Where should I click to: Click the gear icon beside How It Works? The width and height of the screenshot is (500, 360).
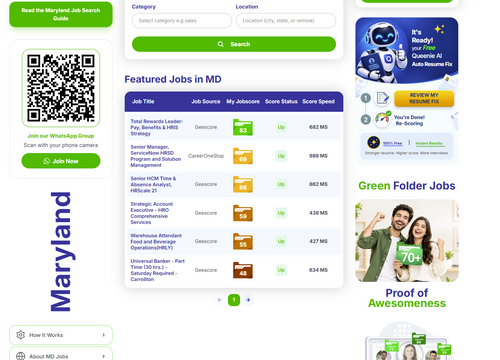[21, 335]
